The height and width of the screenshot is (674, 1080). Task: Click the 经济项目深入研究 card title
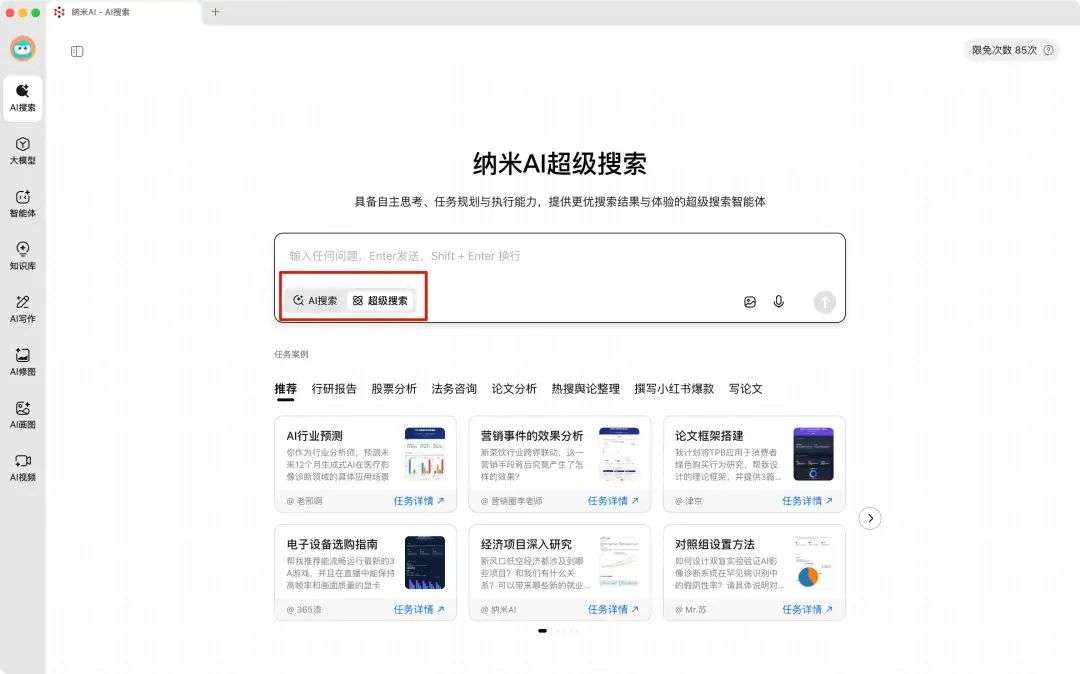(526, 544)
